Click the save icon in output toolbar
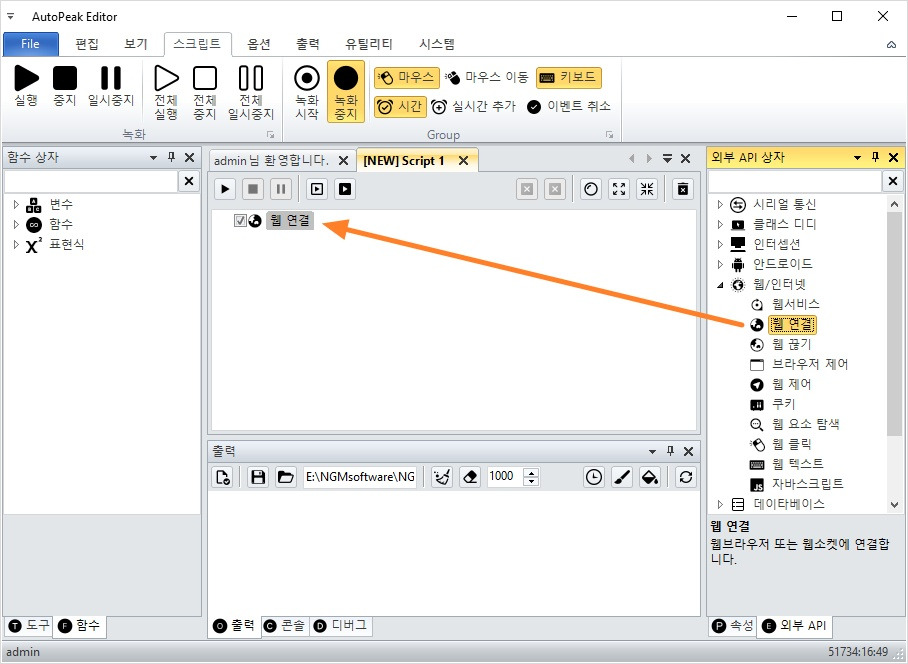The width and height of the screenshot is (908, 664). point(258,477)
